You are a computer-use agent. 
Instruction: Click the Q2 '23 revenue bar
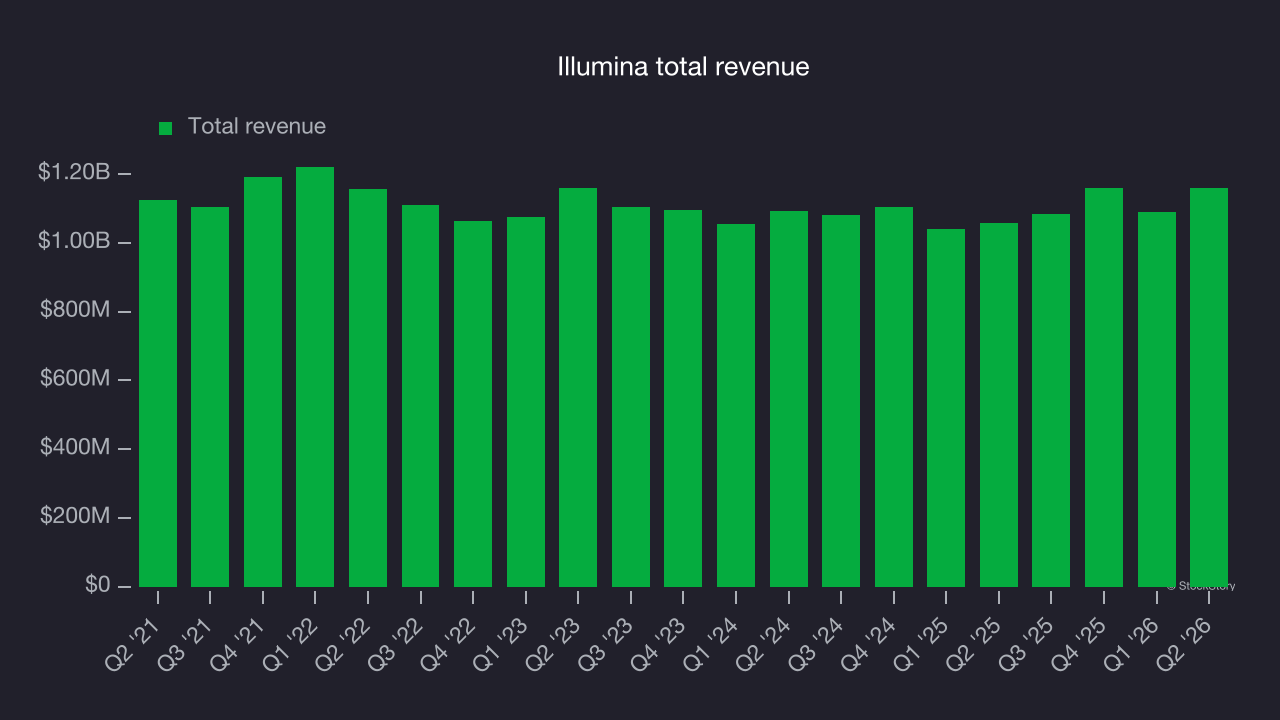tap(578, 387)
